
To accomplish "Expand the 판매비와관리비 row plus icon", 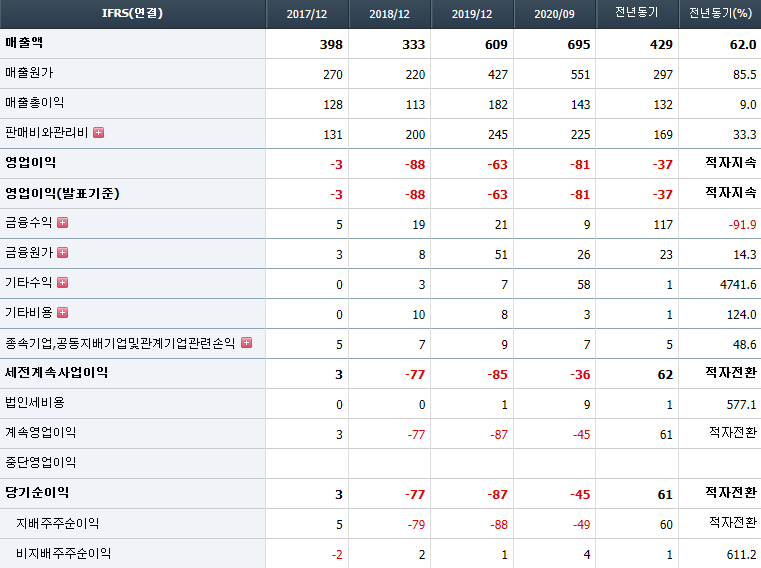I will coord(99,133).
